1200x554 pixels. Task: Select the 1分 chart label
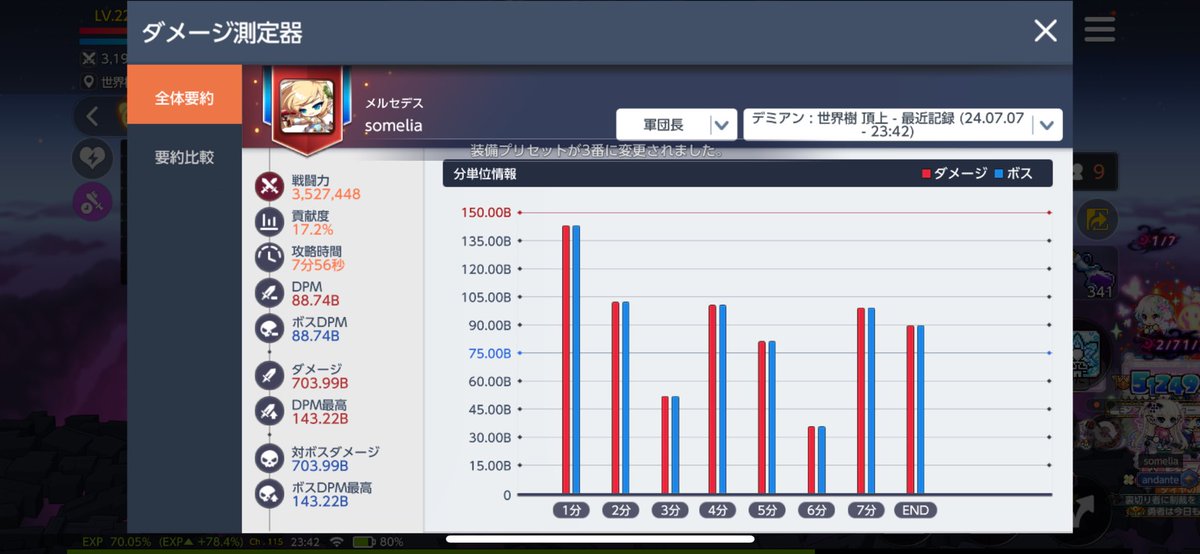coord(570,510)
